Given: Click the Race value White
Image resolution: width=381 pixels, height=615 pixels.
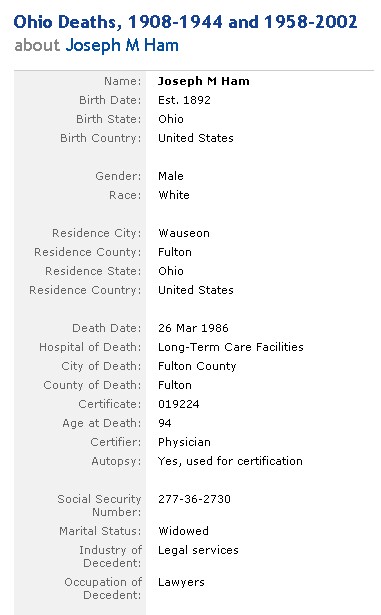Looking at the screenshot, I should point(174,195).
